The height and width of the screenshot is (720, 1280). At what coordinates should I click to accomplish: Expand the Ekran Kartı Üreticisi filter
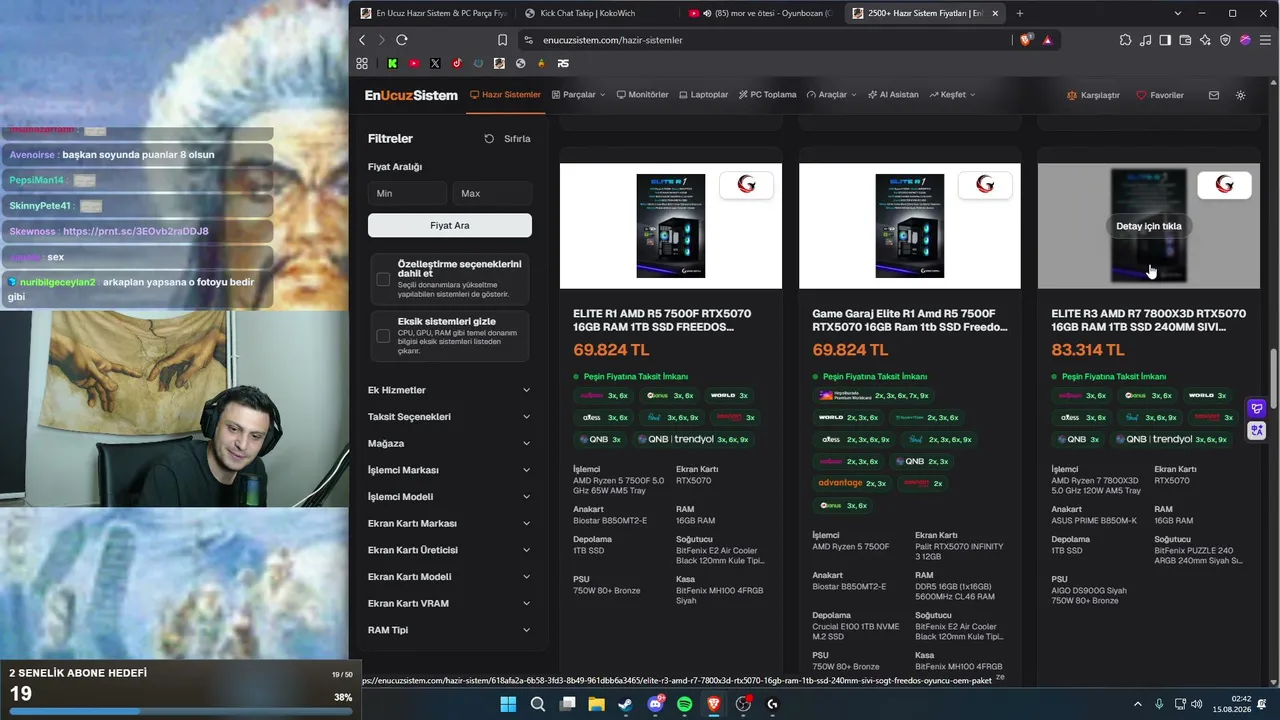449,550
